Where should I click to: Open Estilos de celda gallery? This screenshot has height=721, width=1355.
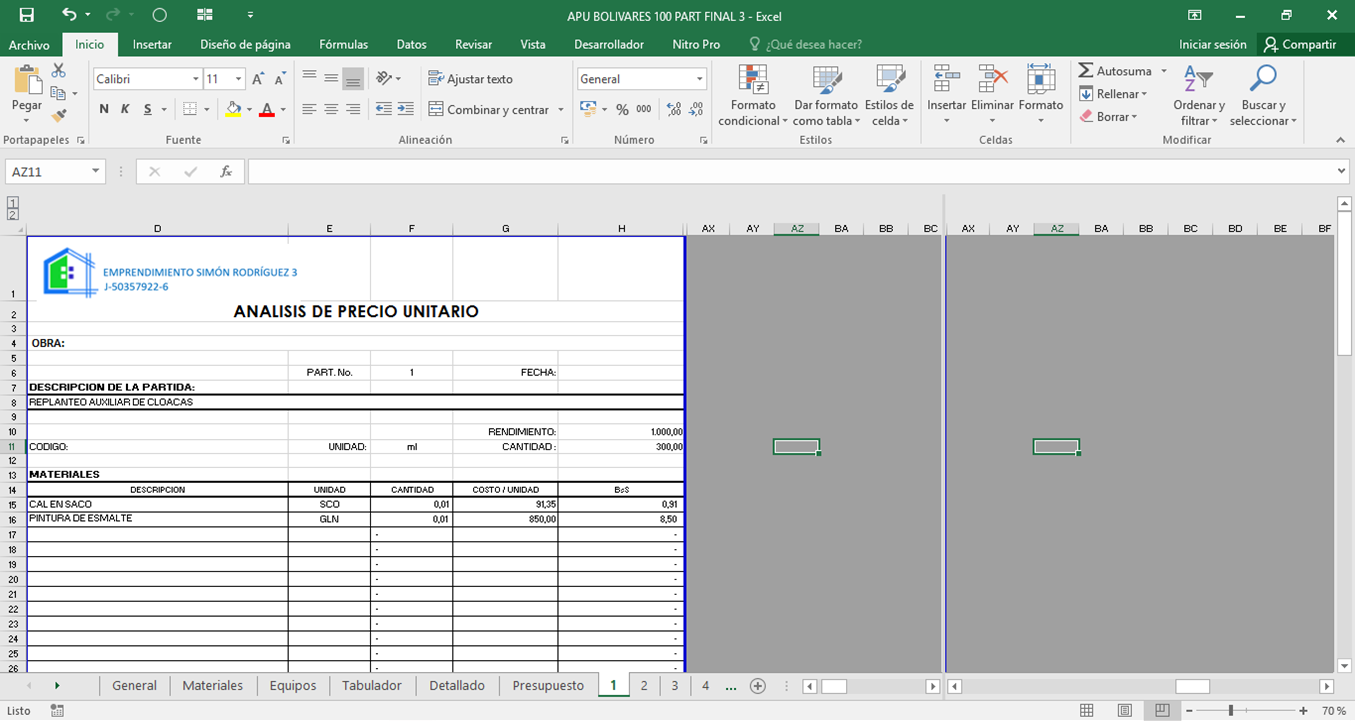[x=889, y=96]
